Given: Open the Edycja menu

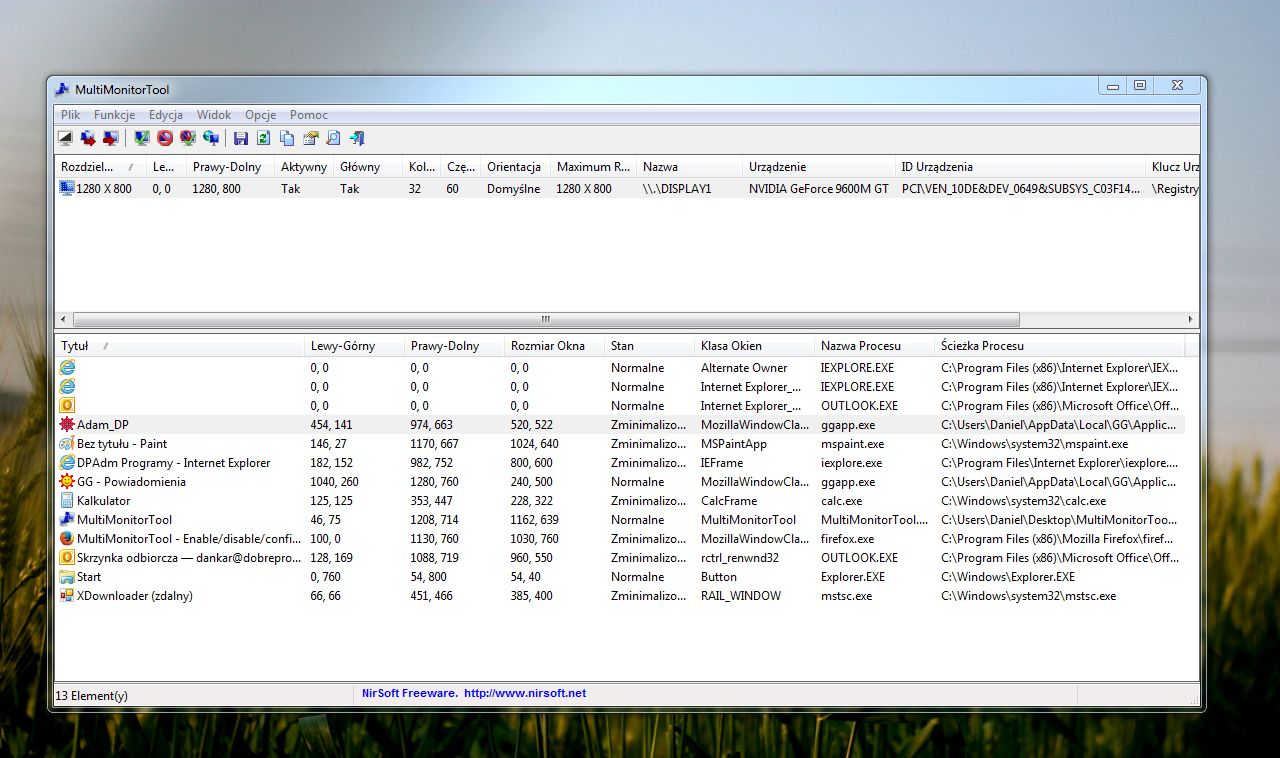Looking at the screenshot, I should [166, 115].
